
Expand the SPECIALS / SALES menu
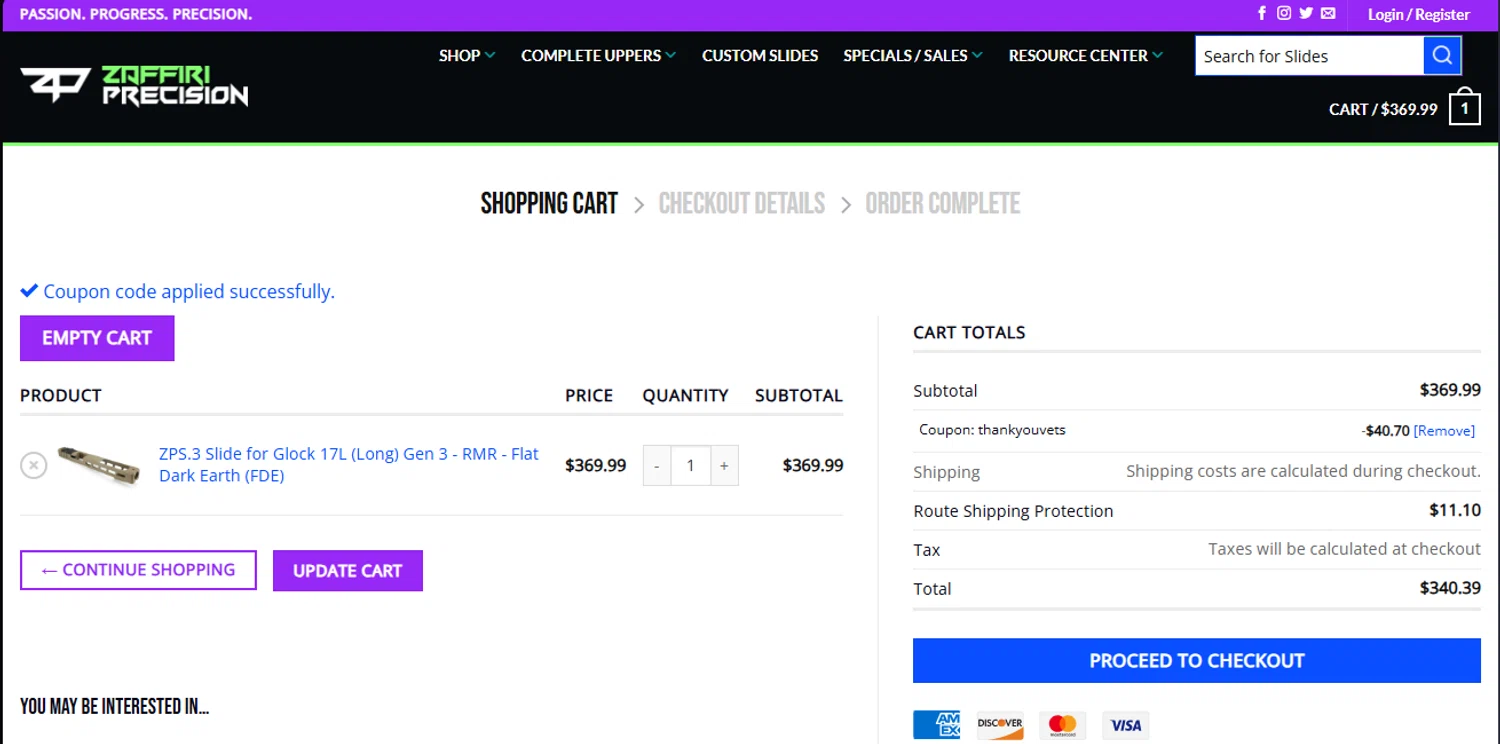[x=913, y=56]
